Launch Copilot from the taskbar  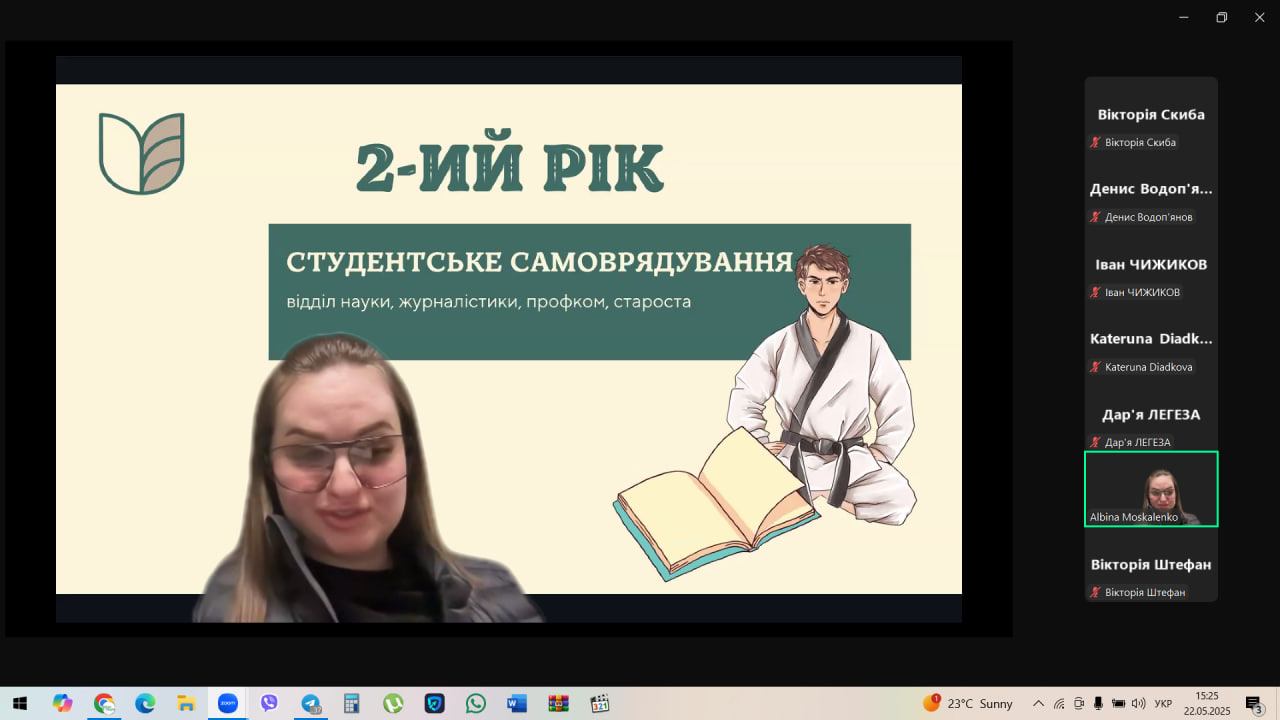click(62, 703)
